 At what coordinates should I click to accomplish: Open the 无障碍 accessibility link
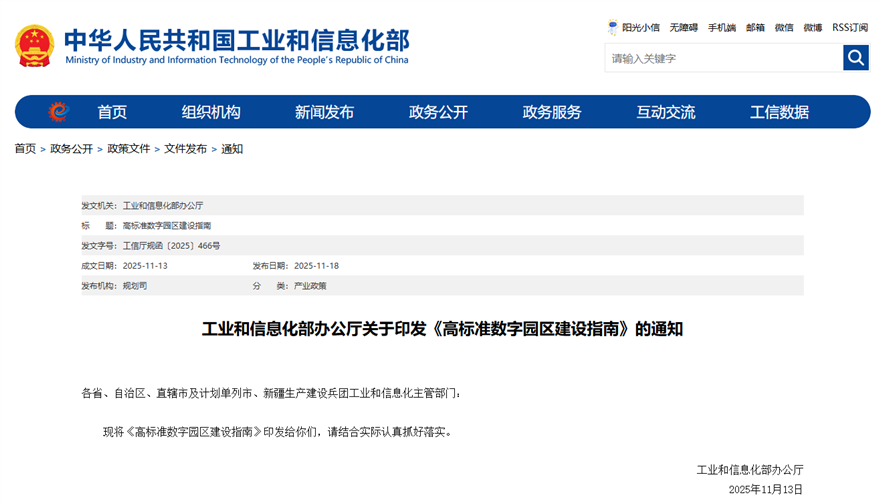684,28
